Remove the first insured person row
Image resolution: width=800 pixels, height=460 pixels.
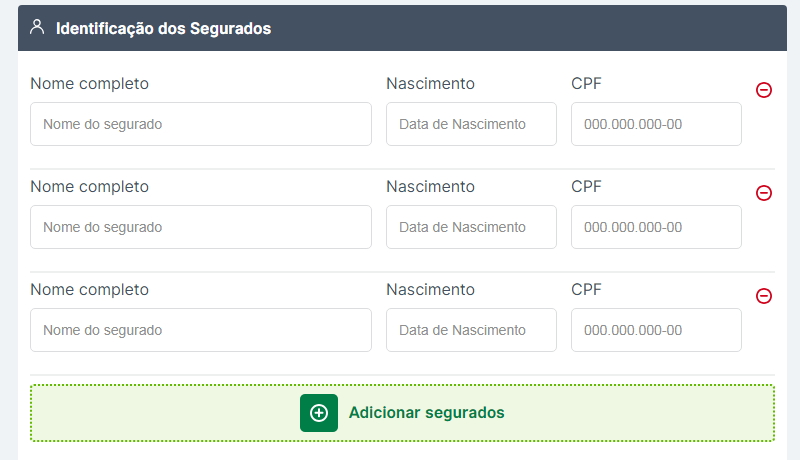tap(764, 90)
